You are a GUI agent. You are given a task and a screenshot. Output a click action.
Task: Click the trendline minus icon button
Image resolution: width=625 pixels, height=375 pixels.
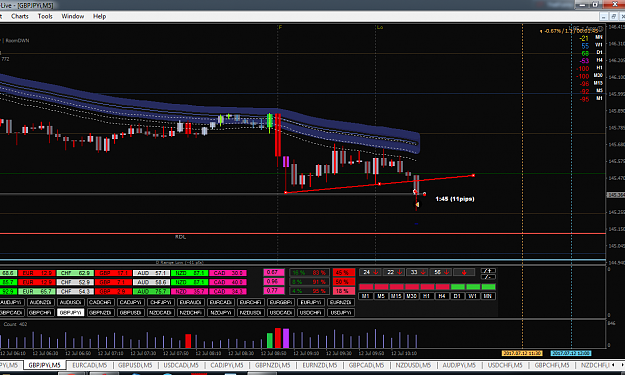pos(488,277)
